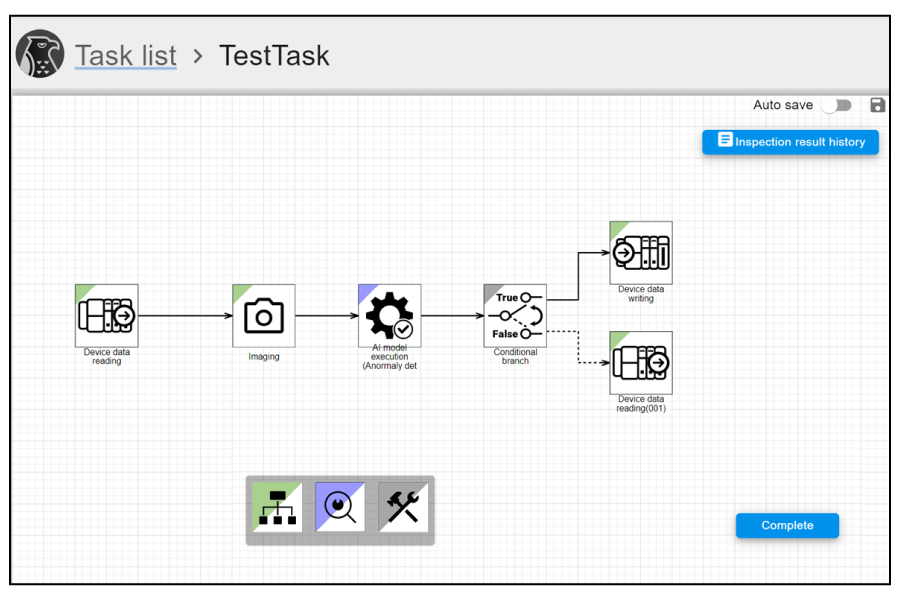Select the Device data reading(001) node
This screenshot has height=600, width=900.
(641, 363)
